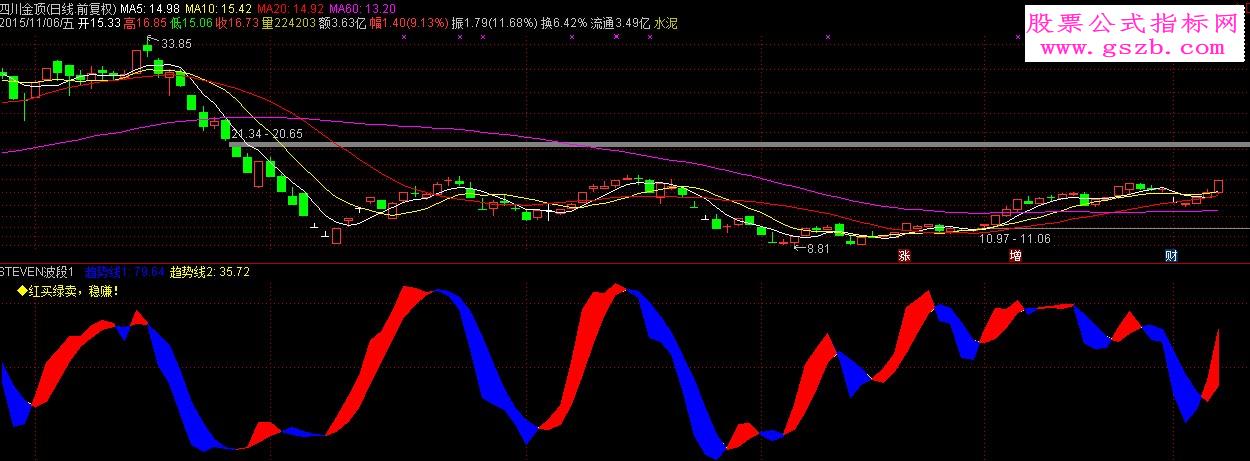1250x461 pixels.
Task: Open the 水泥 sector label
Action: (x=666, y=22)
